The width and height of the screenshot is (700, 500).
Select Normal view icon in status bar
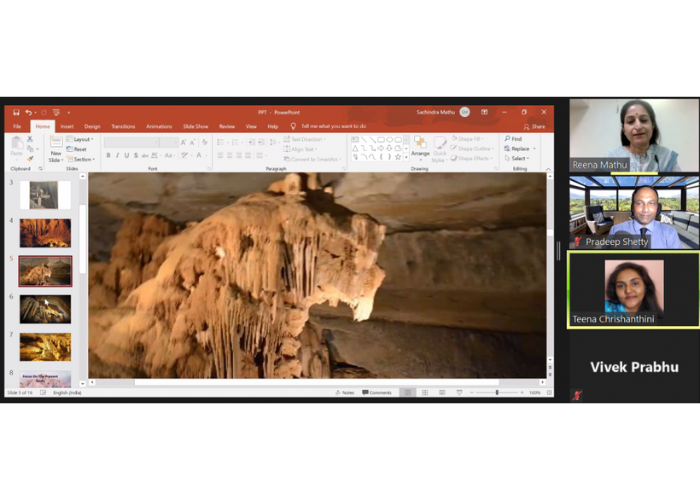408,392
